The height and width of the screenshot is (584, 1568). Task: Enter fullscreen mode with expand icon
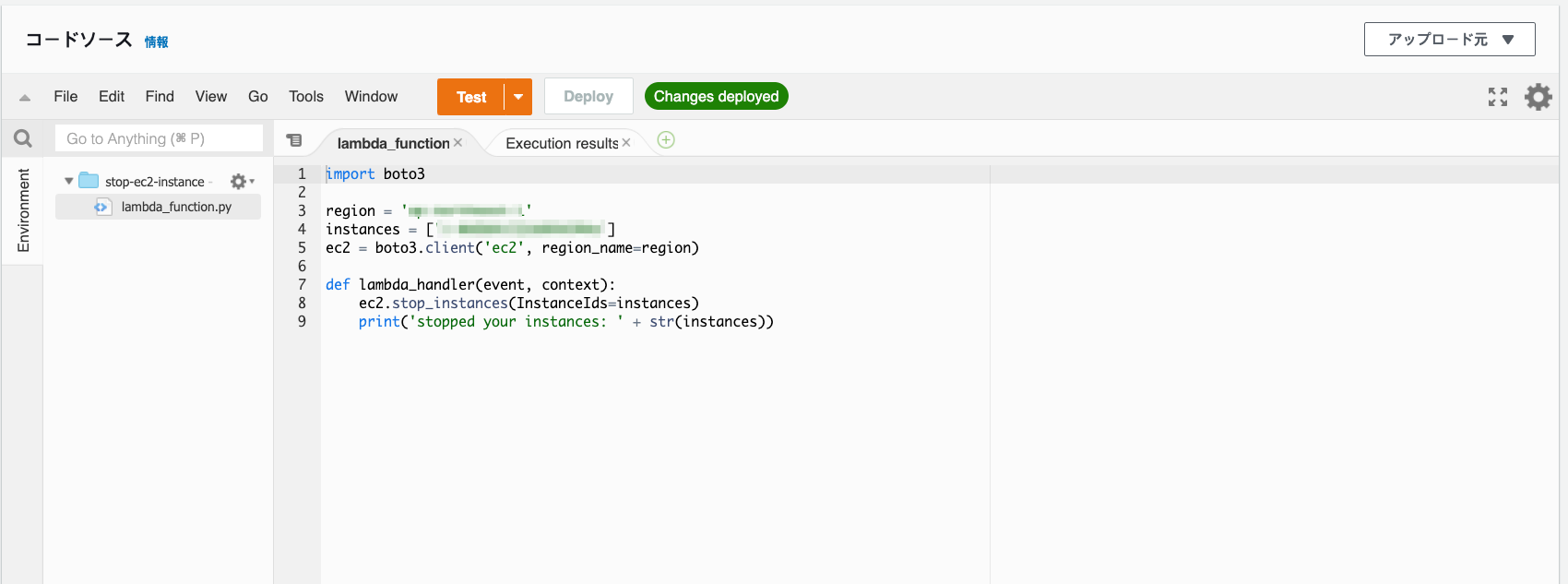click(1497, 97)
